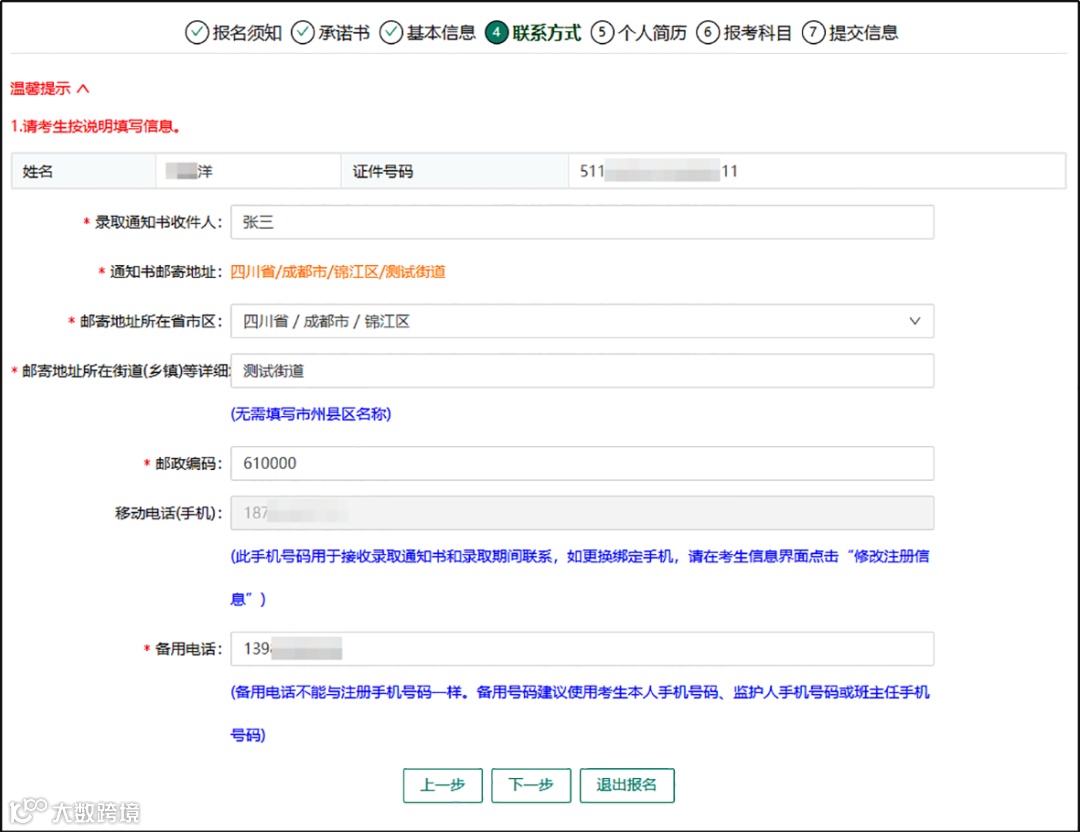Click the number 5 circle for 个人简历

point(602,32)
